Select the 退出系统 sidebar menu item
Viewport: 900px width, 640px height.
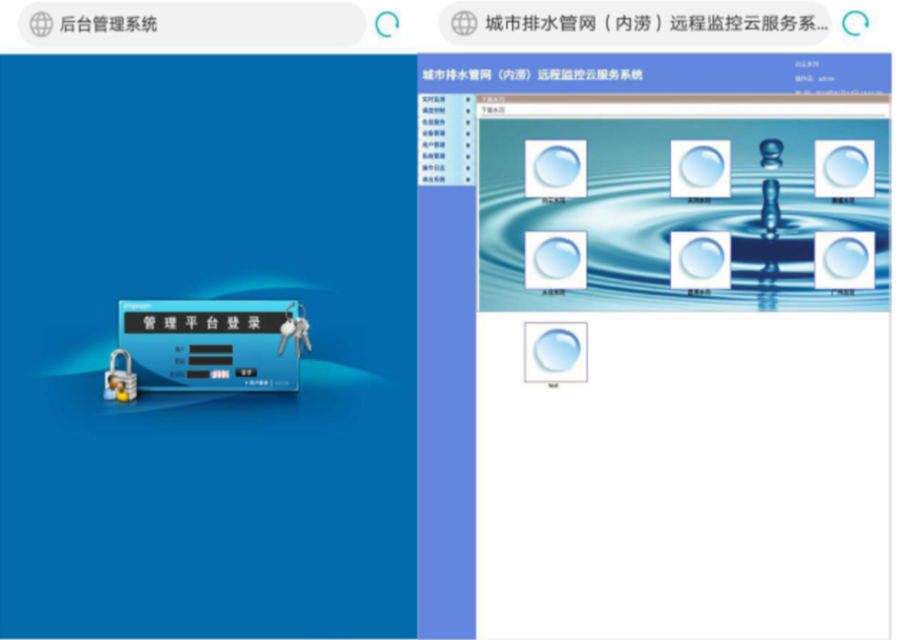point(434,179)
